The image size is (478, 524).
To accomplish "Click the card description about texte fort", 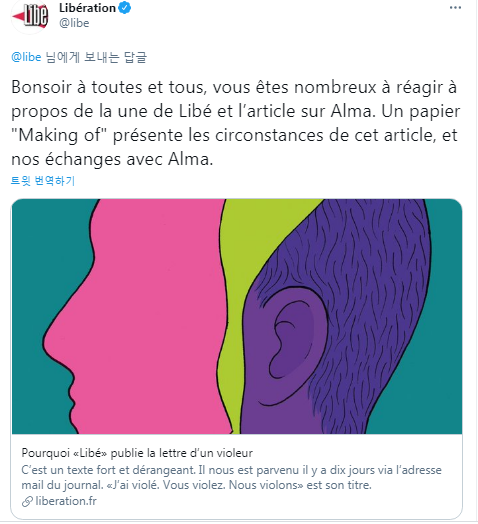I will [x=231, y=477].
